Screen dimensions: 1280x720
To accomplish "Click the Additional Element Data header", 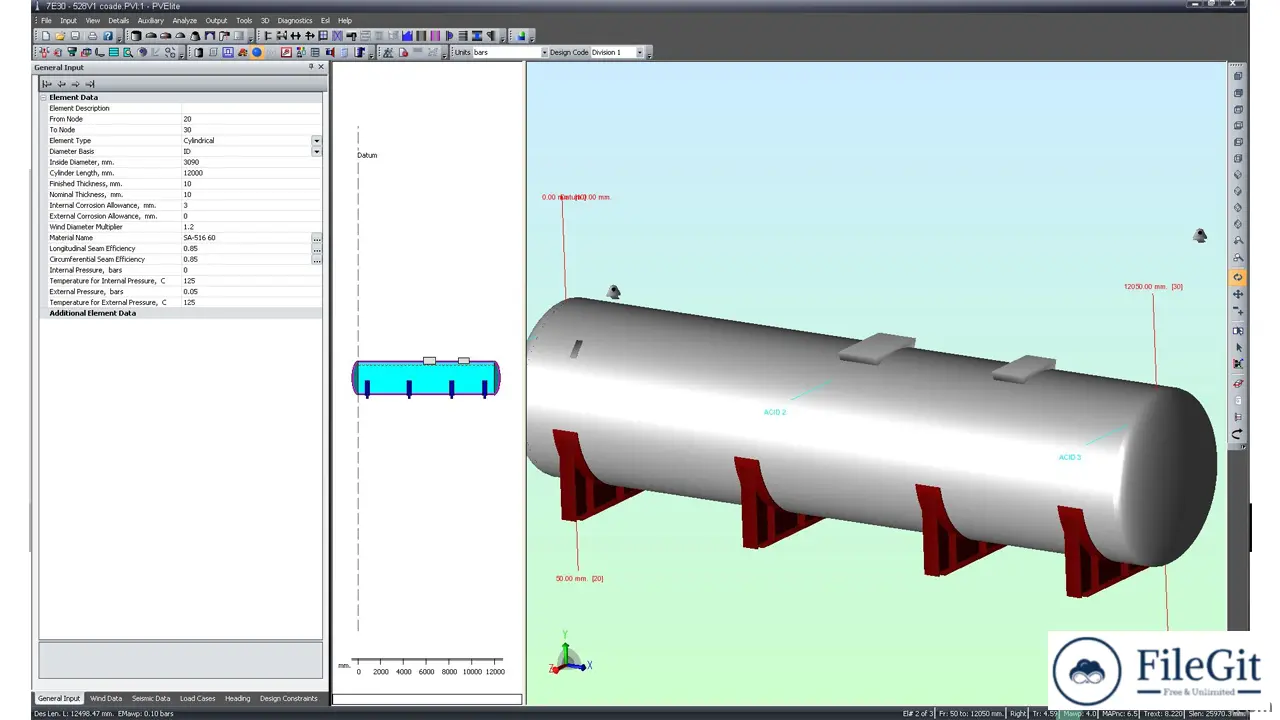I will tap(93, 313).
